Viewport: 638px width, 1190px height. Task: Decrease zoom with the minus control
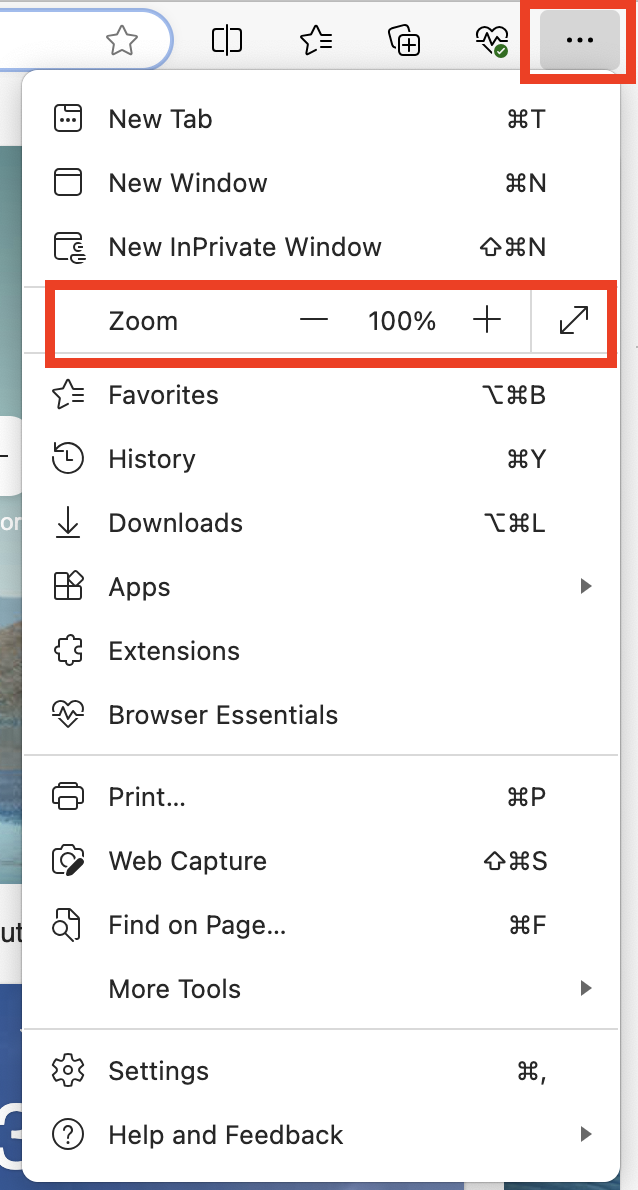(x=313, y=320)
